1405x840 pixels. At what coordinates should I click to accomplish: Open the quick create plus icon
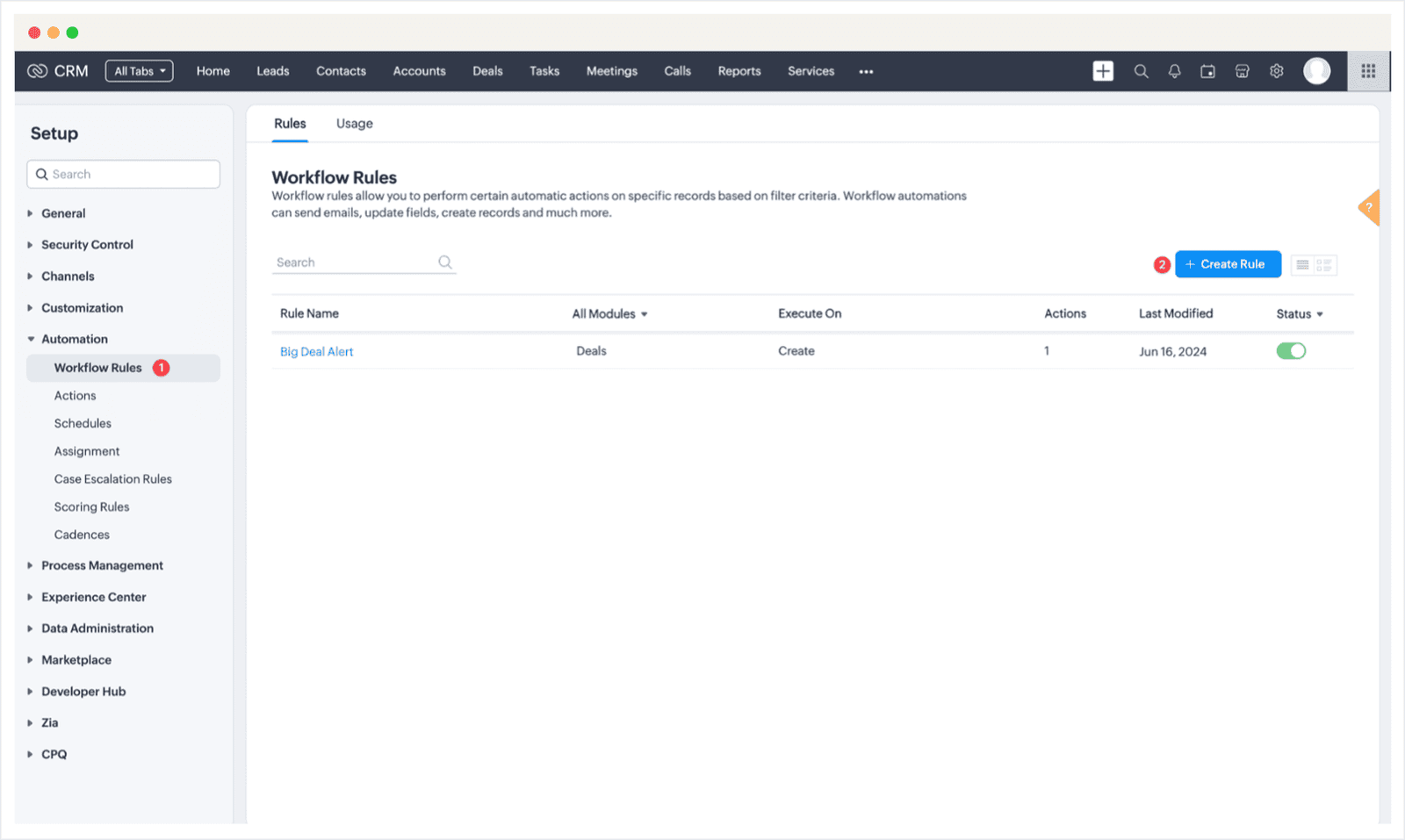(x=1103, y=71)
